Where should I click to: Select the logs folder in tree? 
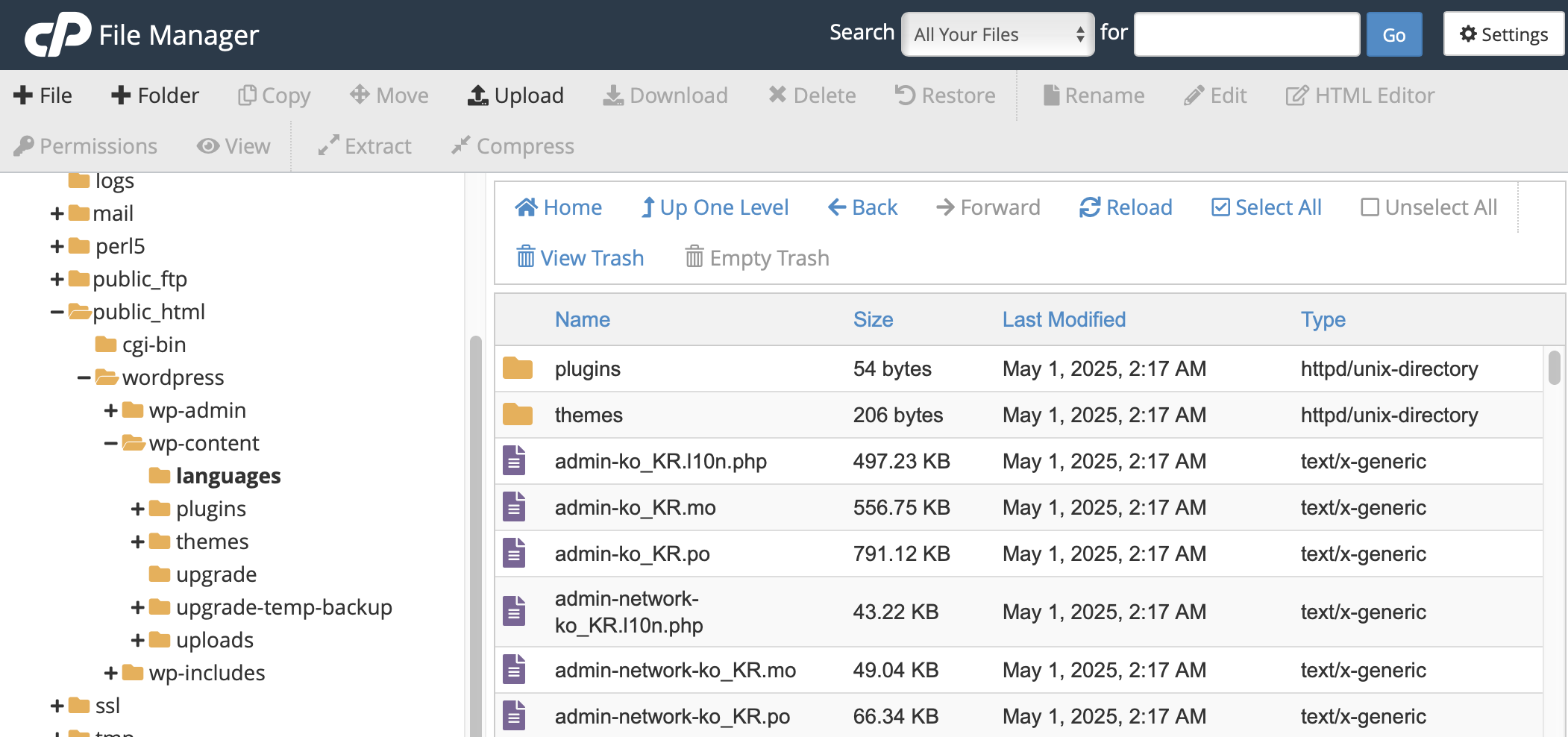(x=114, y=181)
